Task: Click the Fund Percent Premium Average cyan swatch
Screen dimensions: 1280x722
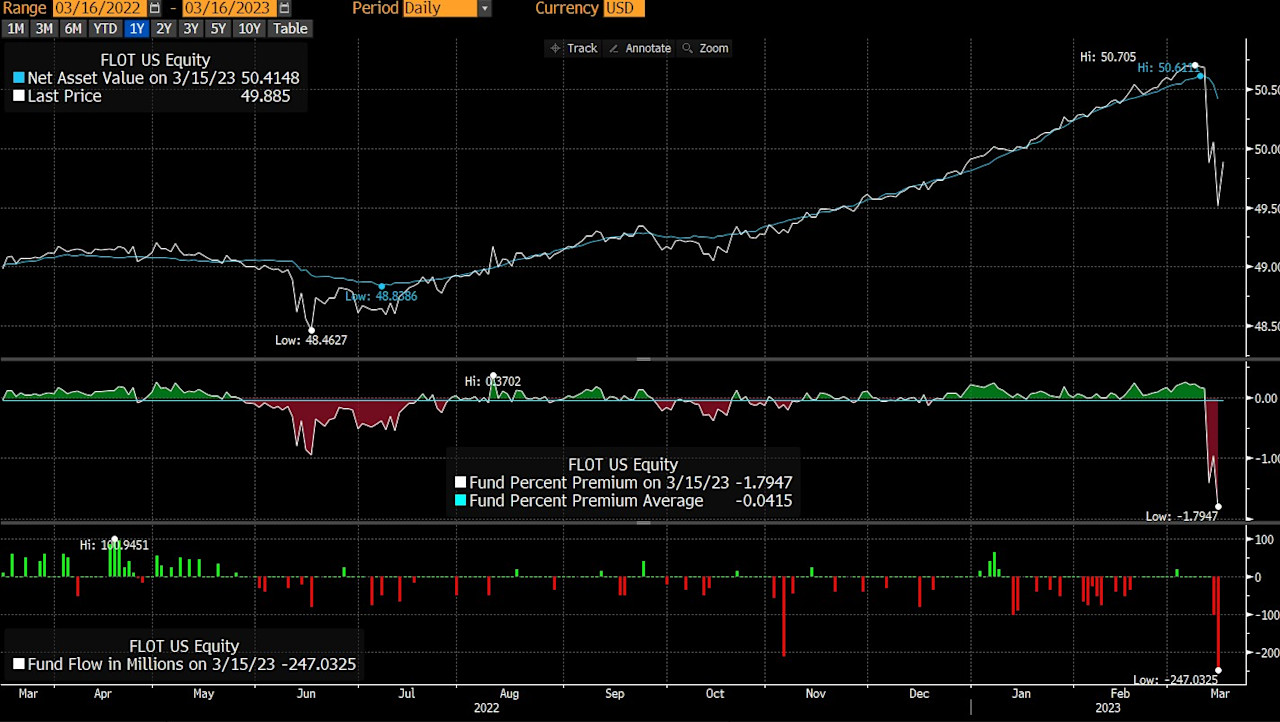Action: (x=461, y=501)
